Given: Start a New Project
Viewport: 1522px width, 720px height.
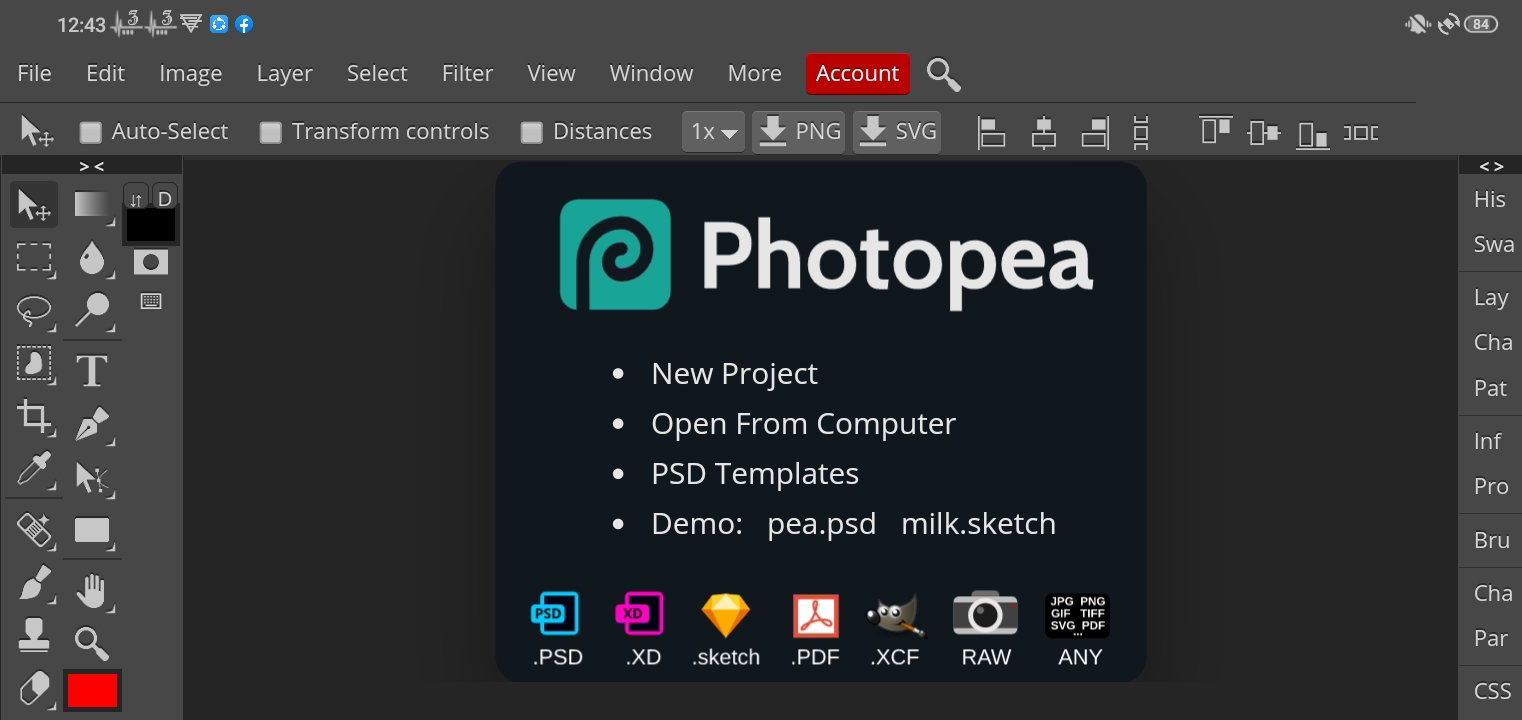Looking at the screenshot, I should click(x=734, y=373).
